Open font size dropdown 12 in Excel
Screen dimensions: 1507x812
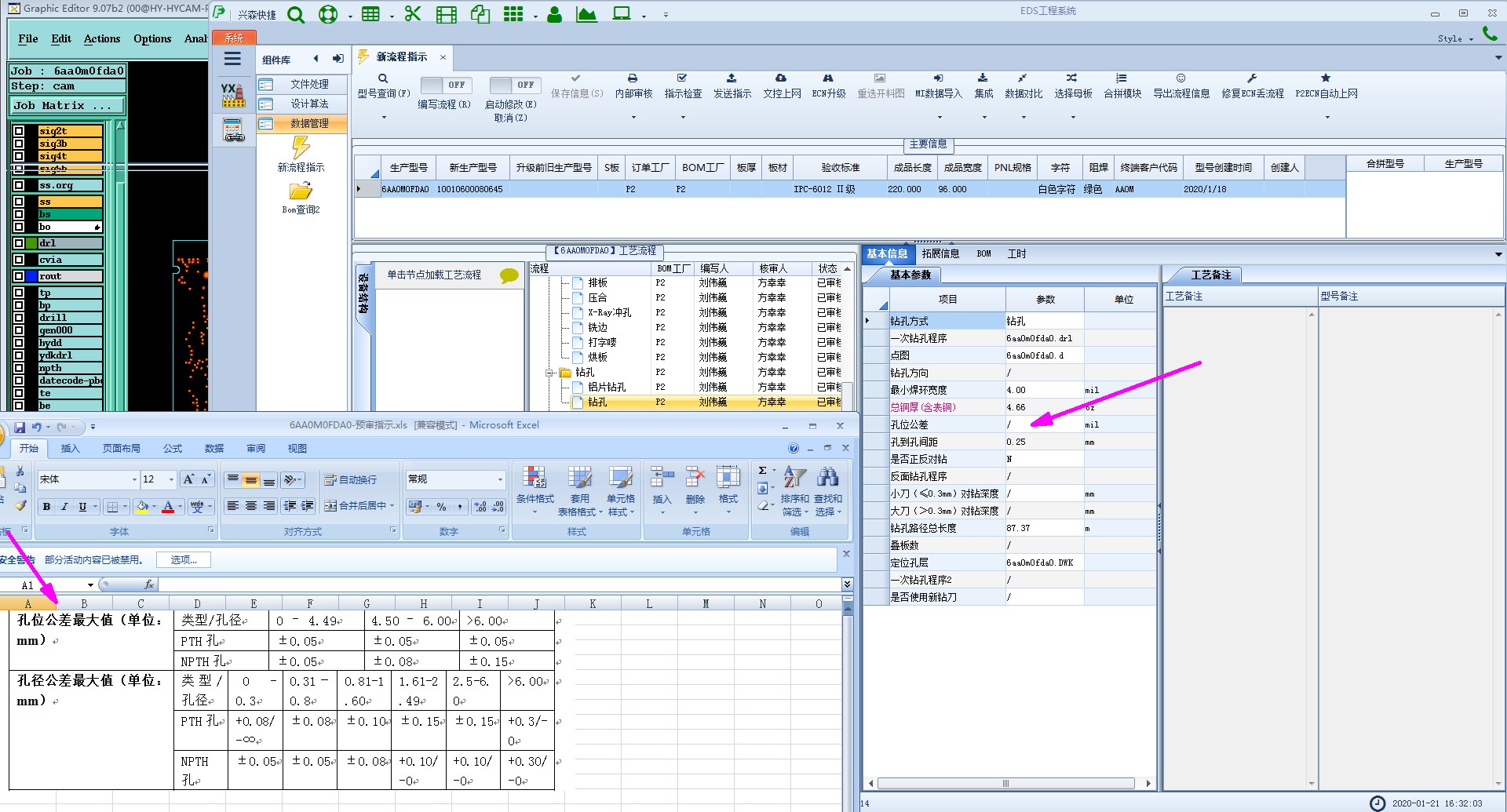(x=171, y=479)
